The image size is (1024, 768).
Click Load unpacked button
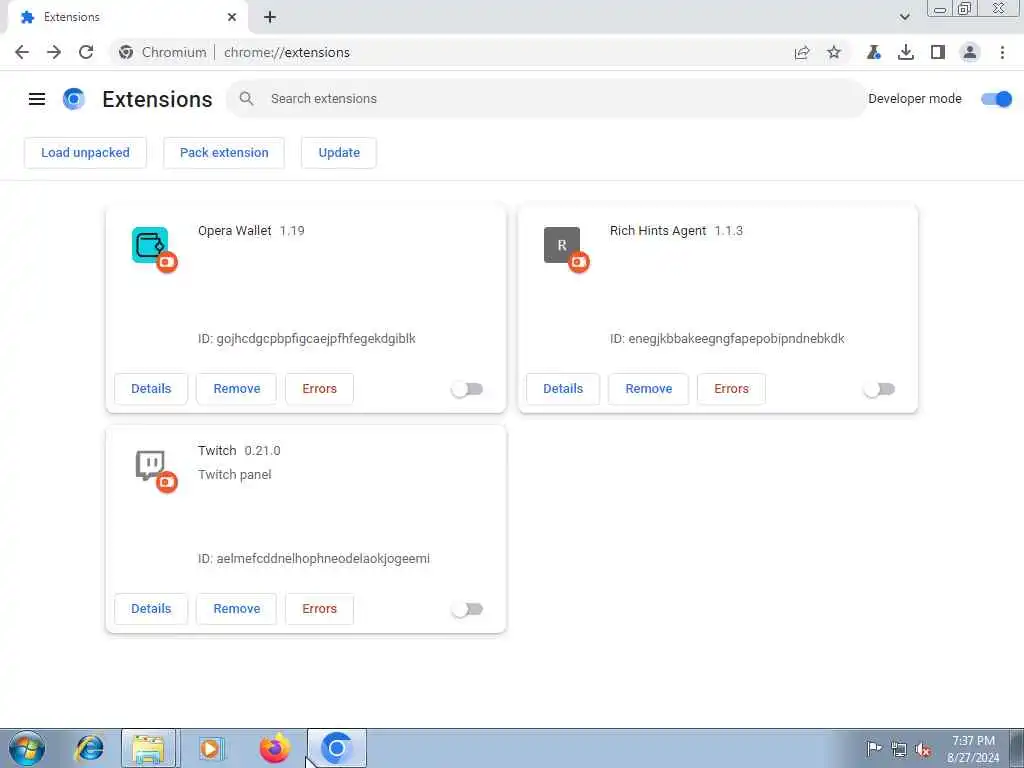86,153
